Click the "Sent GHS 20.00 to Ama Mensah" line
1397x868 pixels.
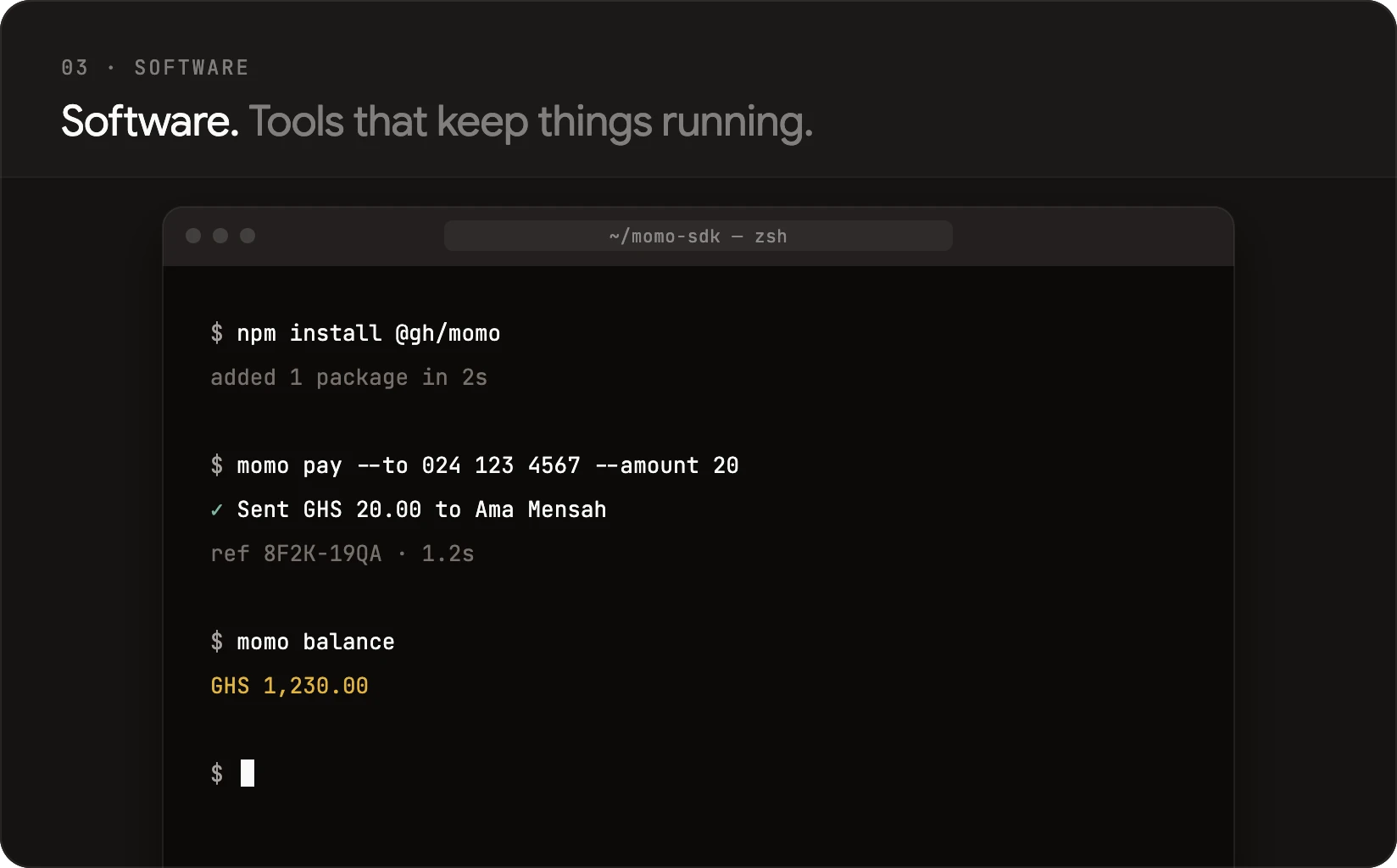coord(422,509)
